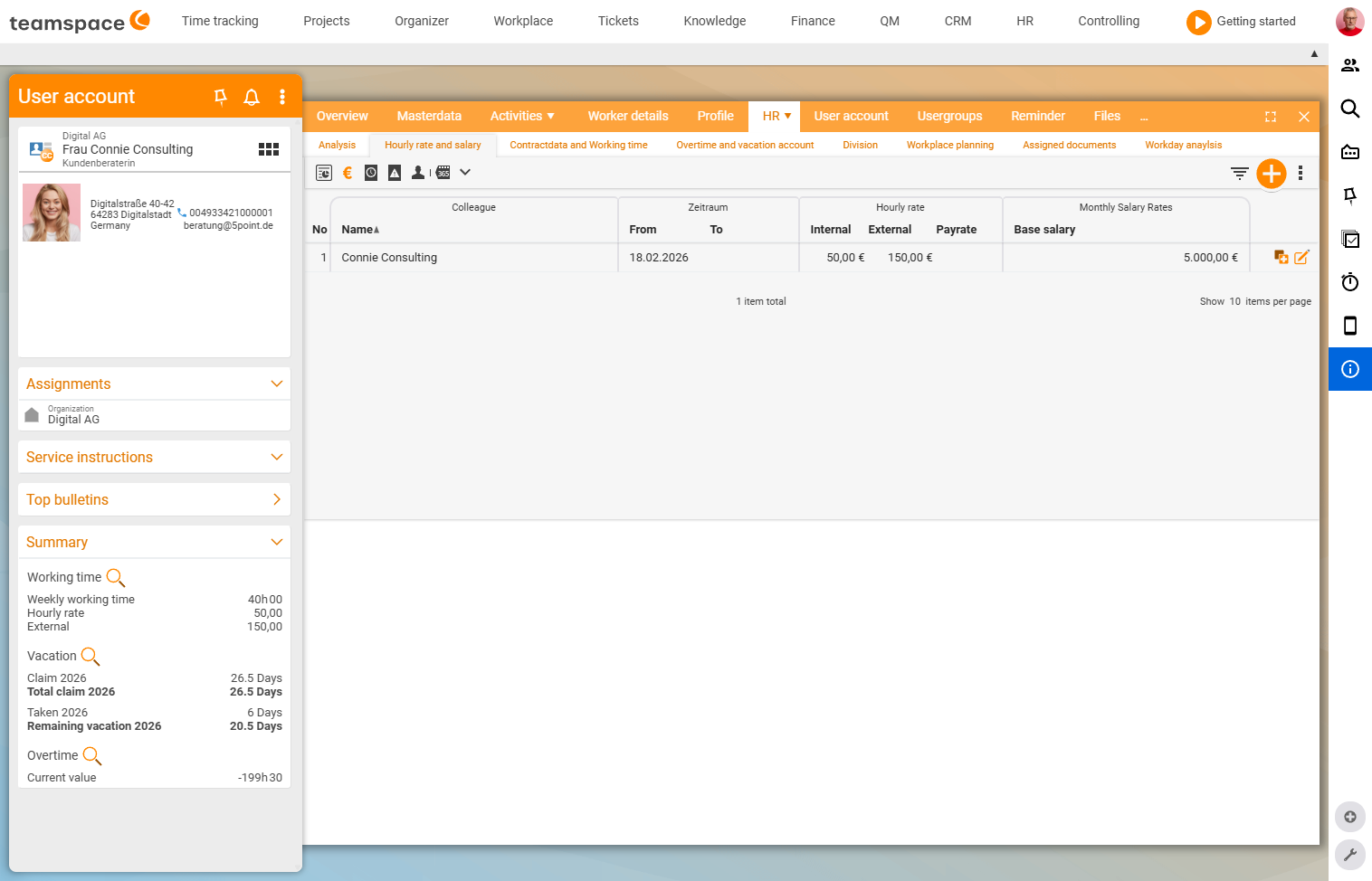Click phone number 004933421000001
This screenshot has width=1372, height=881.
tap(231, 213)
